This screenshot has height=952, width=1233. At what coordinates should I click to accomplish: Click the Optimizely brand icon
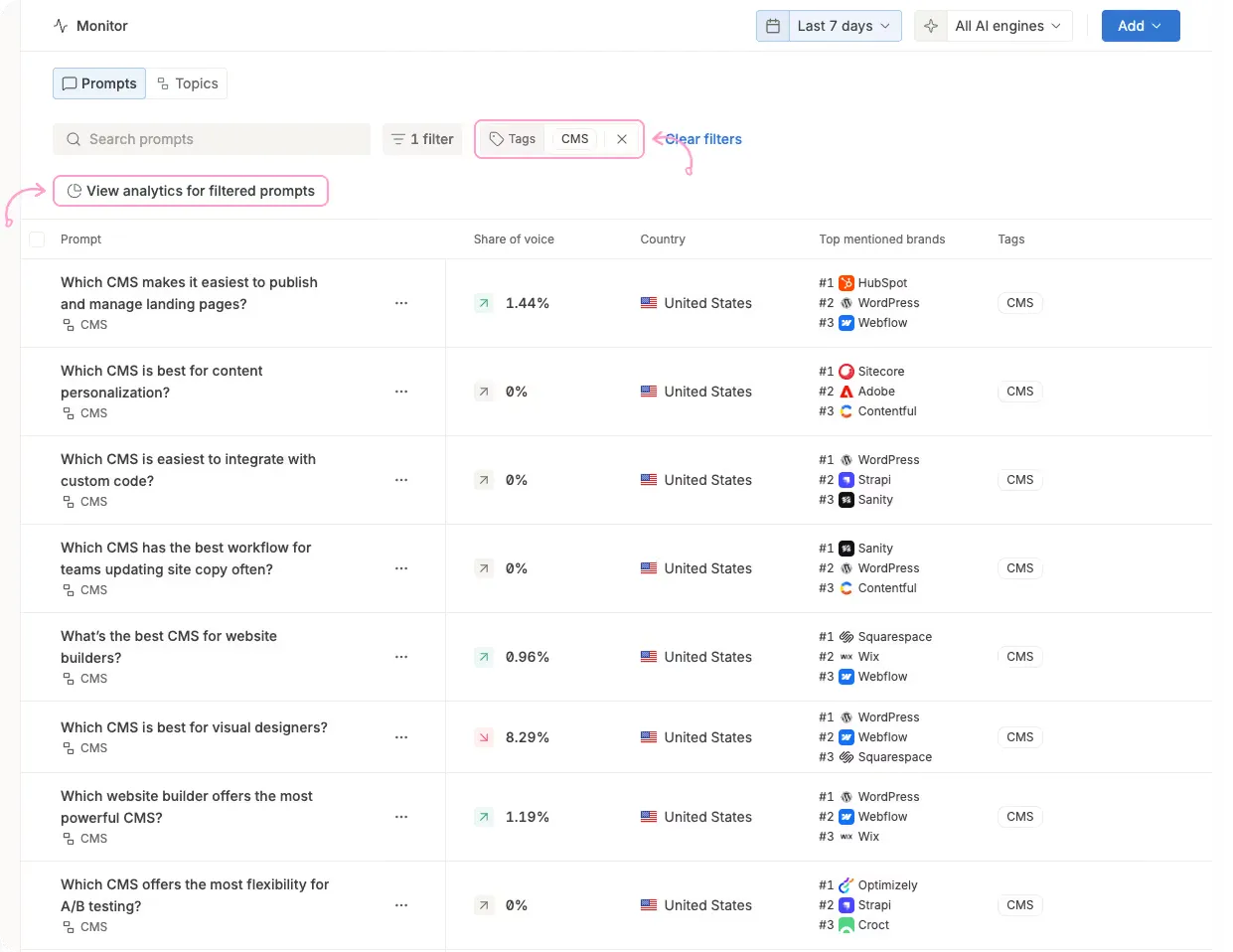[847, 885]
